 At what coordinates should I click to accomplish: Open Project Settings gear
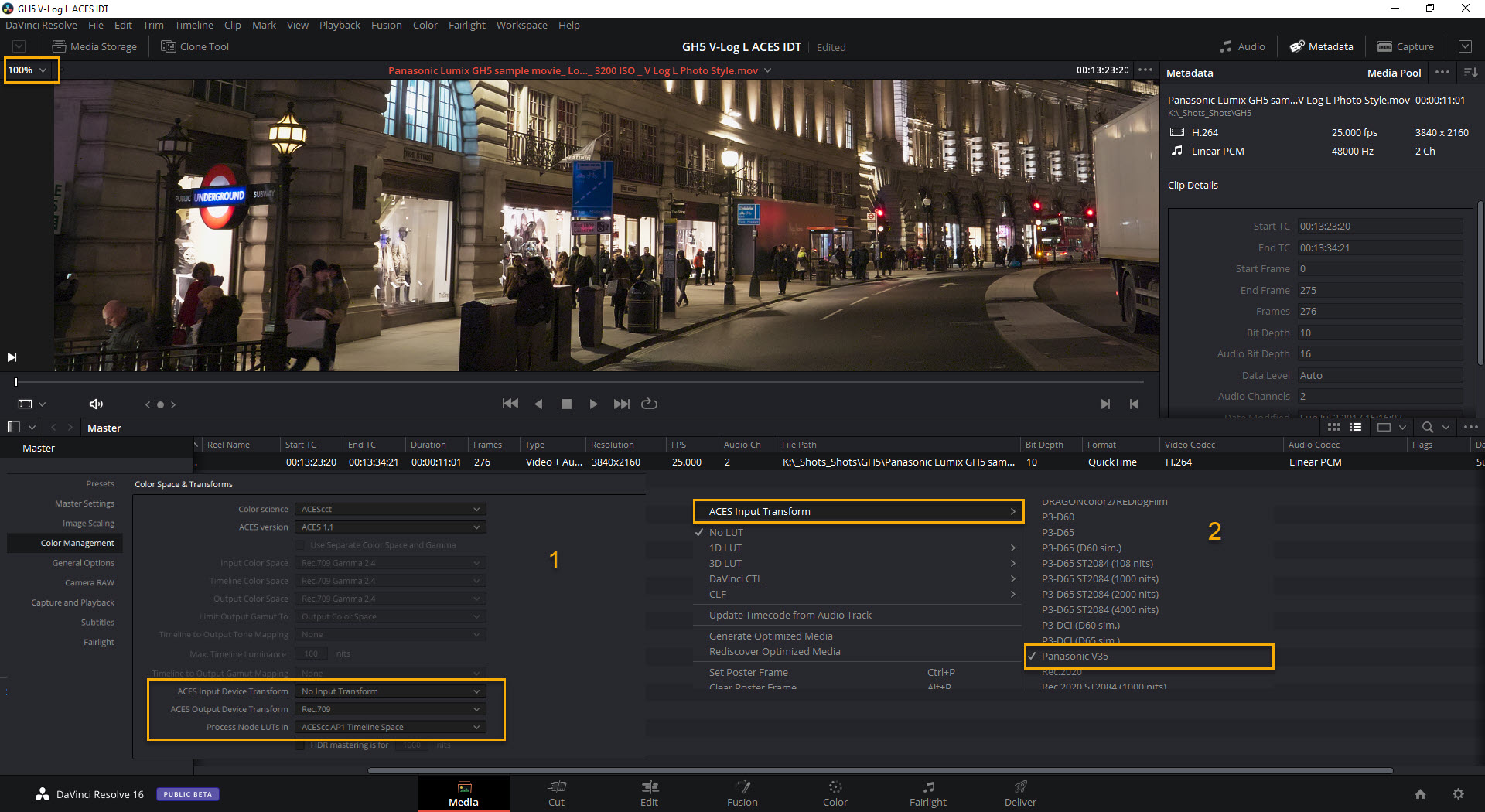(1458, 793)
